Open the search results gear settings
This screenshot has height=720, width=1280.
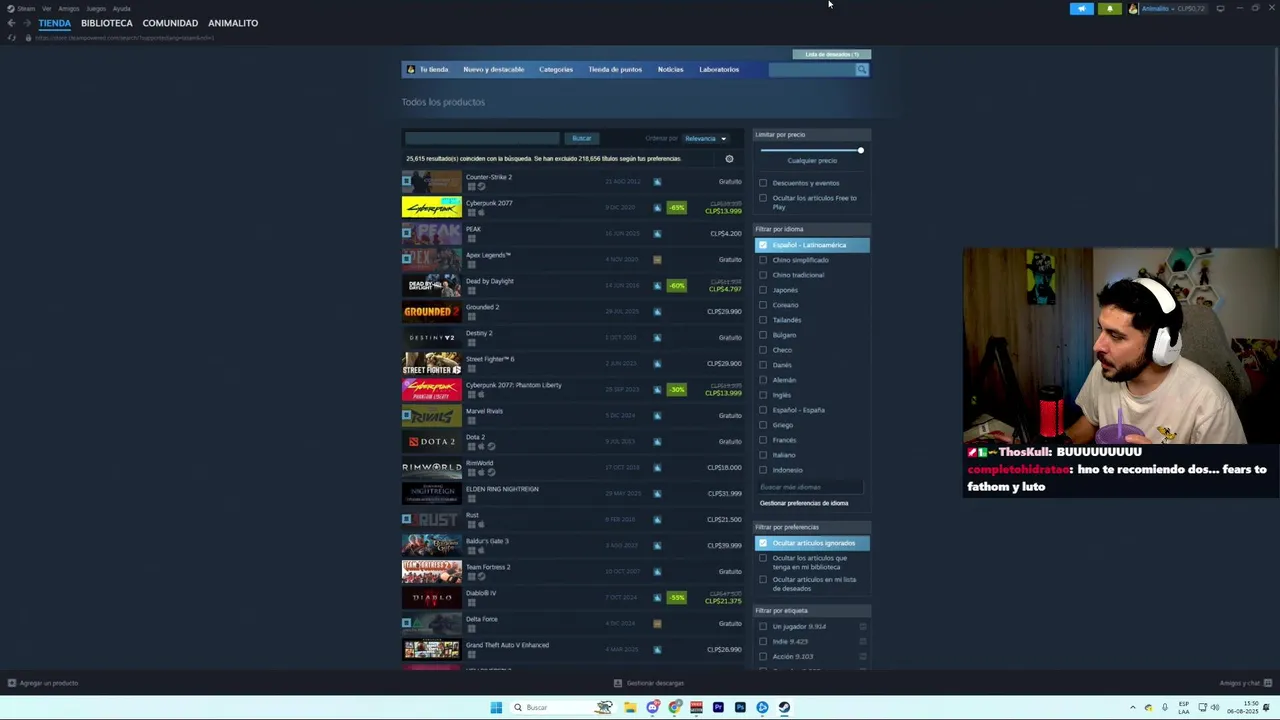pyautogui.click(x=729, y=159)
